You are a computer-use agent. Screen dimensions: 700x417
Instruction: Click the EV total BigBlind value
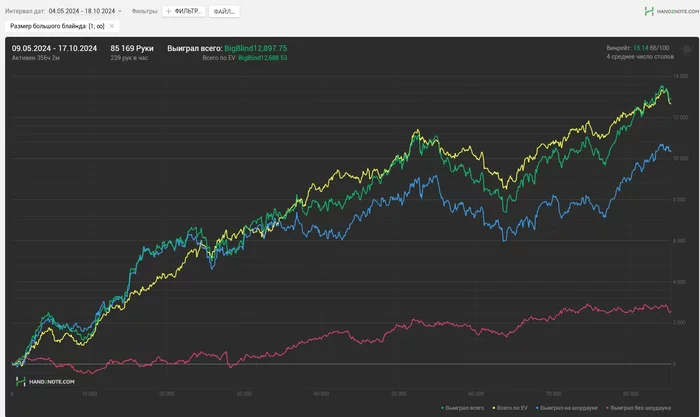coord(263,57)
